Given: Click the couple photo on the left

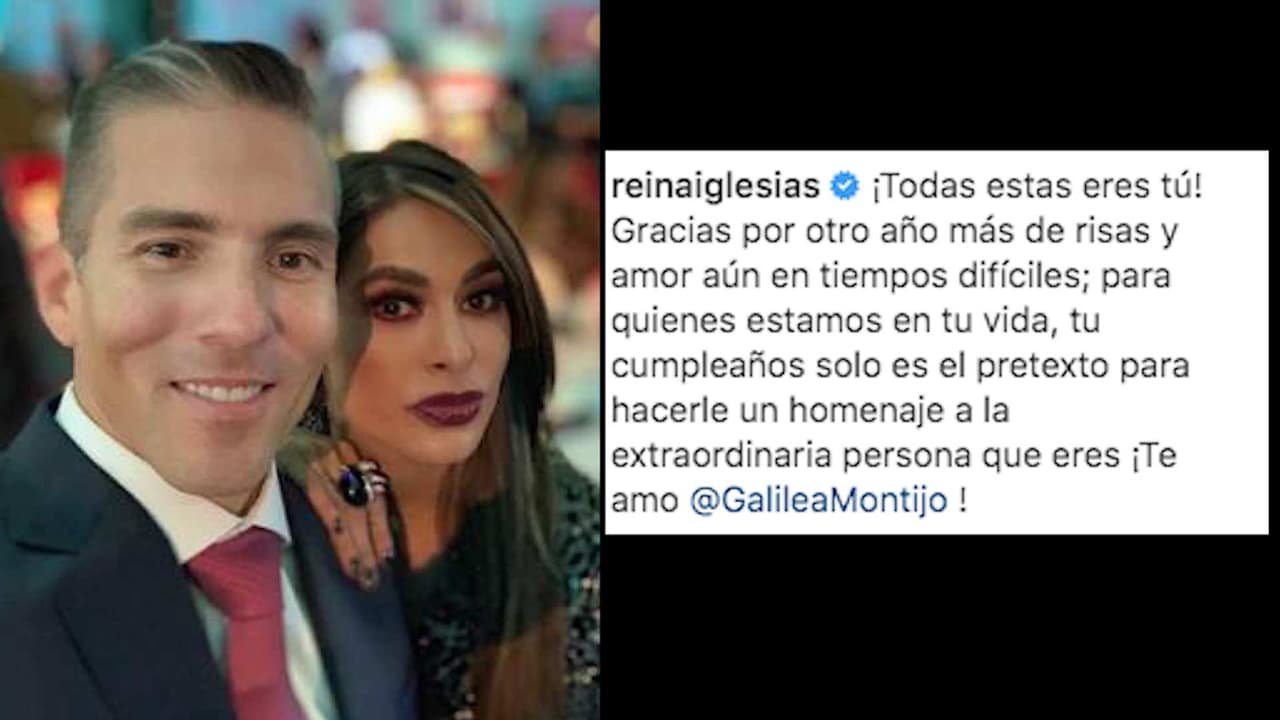Looking at the screenshot, I should [300, 360].
